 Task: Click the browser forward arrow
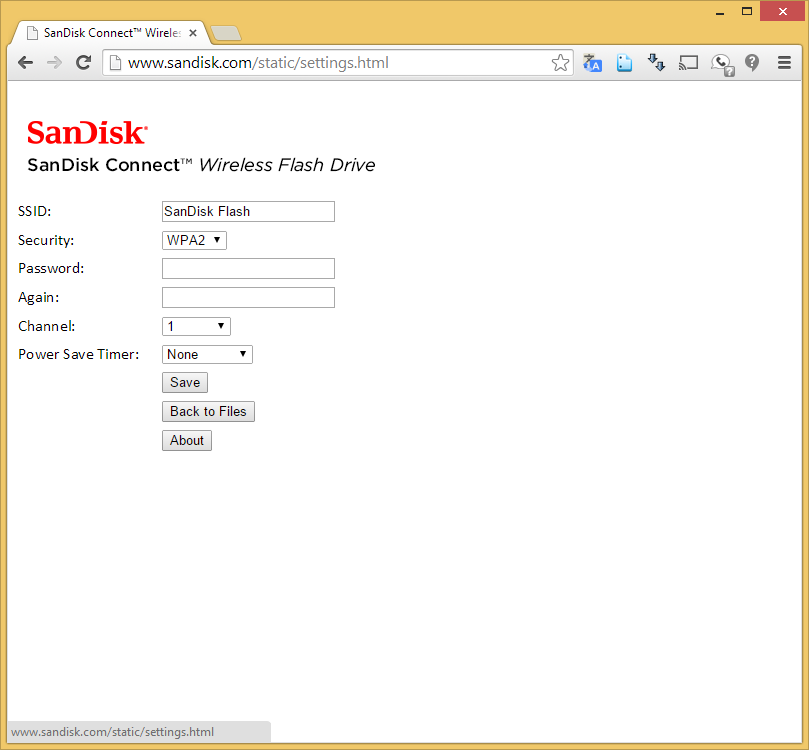[54, 63]
